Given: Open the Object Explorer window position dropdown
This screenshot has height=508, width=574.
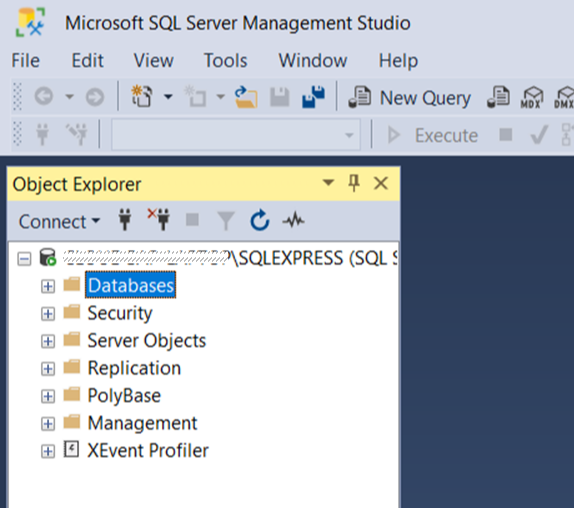Looking at the screenshot, I should pyautogui.click(x=328, y=182).
